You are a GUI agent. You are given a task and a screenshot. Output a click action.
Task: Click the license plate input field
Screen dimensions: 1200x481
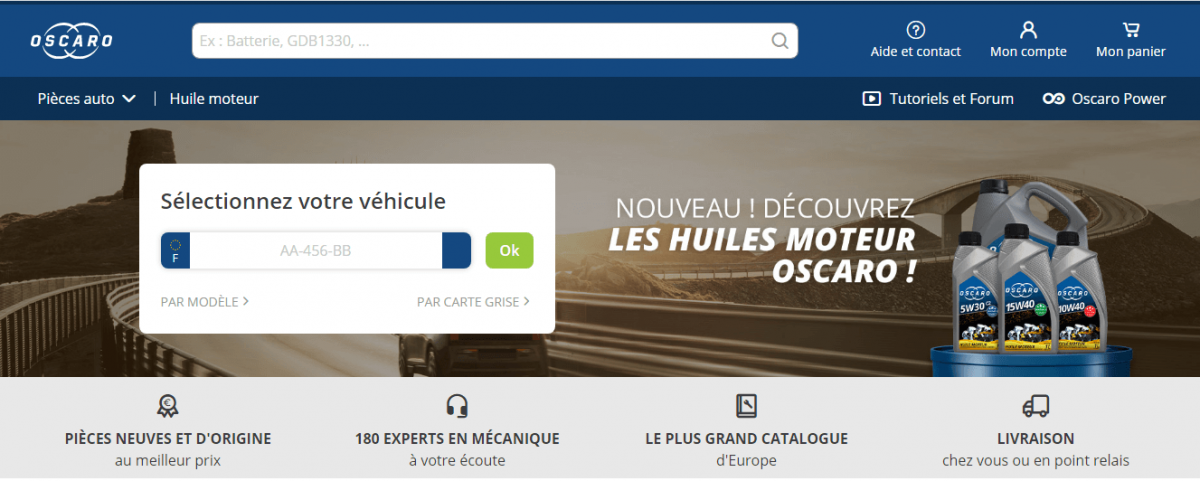pos(315,251)
